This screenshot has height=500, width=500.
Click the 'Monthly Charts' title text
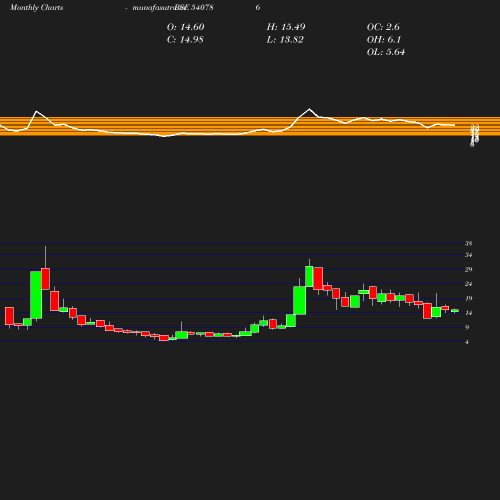click(x=36, y=8)
